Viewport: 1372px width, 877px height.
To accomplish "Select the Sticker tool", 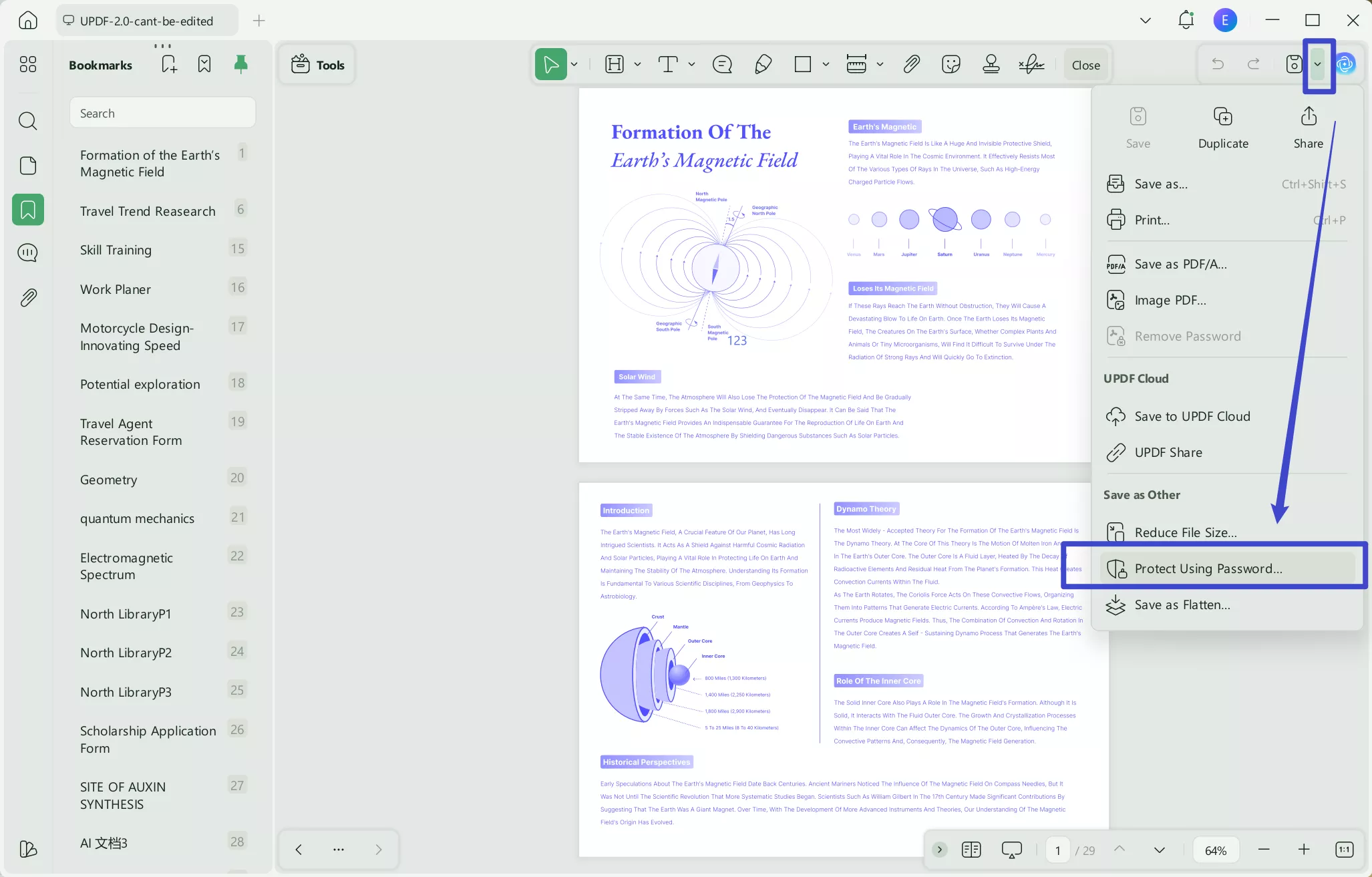I will click(951, 64).
